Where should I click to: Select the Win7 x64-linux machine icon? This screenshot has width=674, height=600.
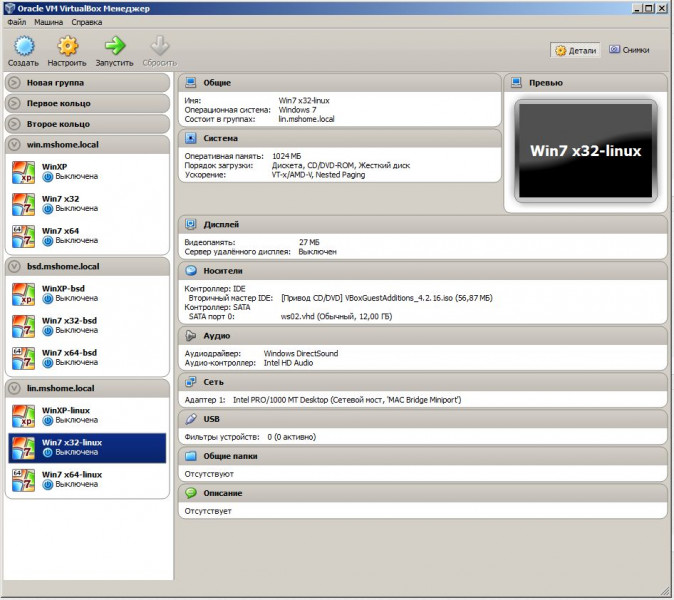pyautogui.click(x=23, y=480)
